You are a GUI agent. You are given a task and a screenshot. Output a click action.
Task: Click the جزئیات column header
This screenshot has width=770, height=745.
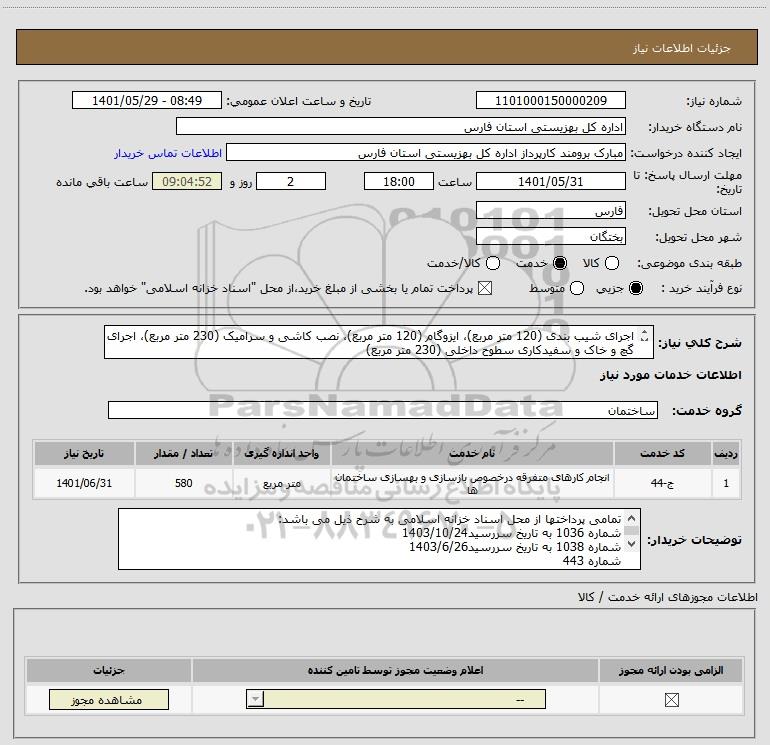[109, 670]
